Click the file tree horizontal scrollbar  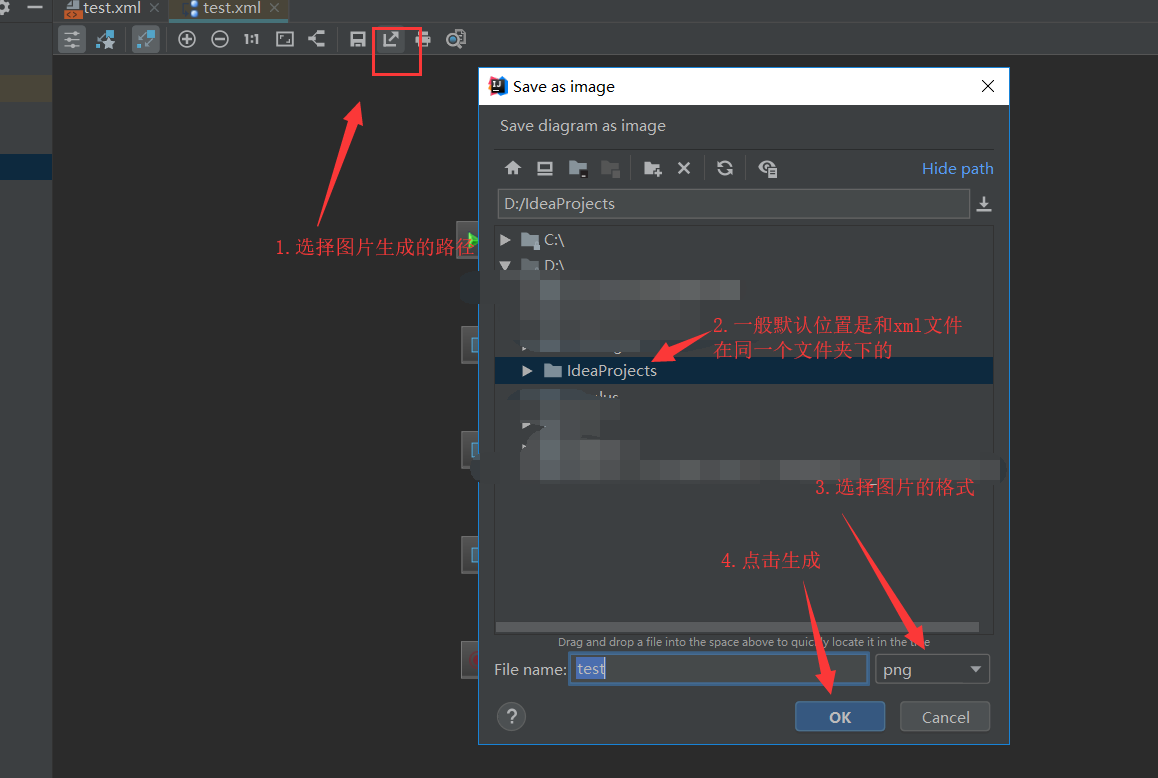coord(737,627)
